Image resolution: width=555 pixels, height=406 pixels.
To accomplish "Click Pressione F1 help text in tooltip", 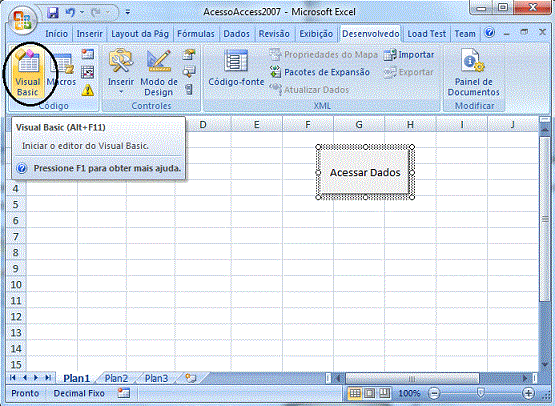I will pyautogui.click(x=107, y=168).
